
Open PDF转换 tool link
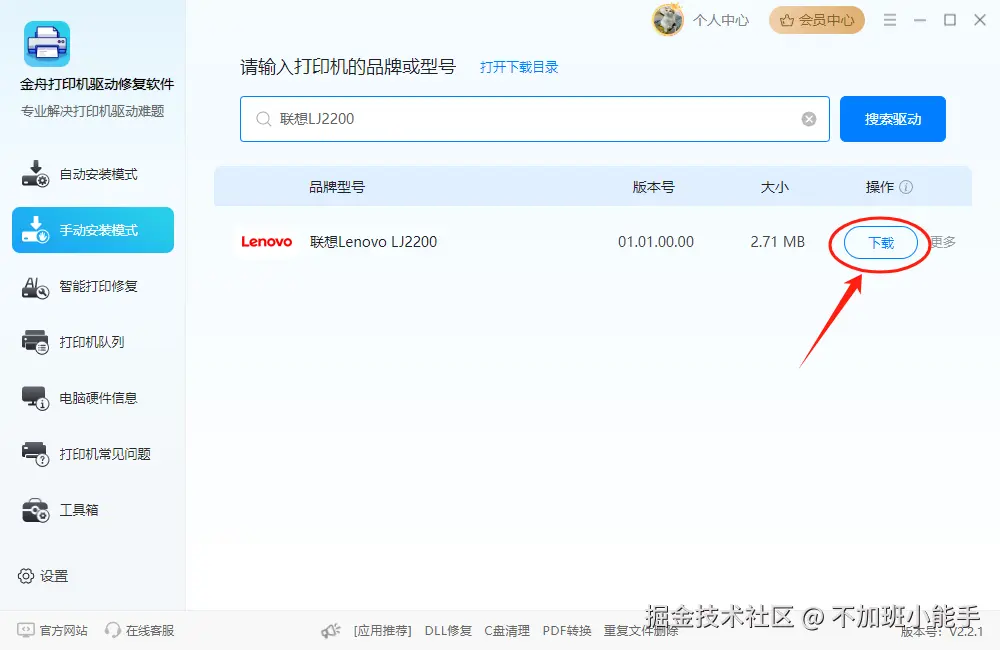coord(567,631)
